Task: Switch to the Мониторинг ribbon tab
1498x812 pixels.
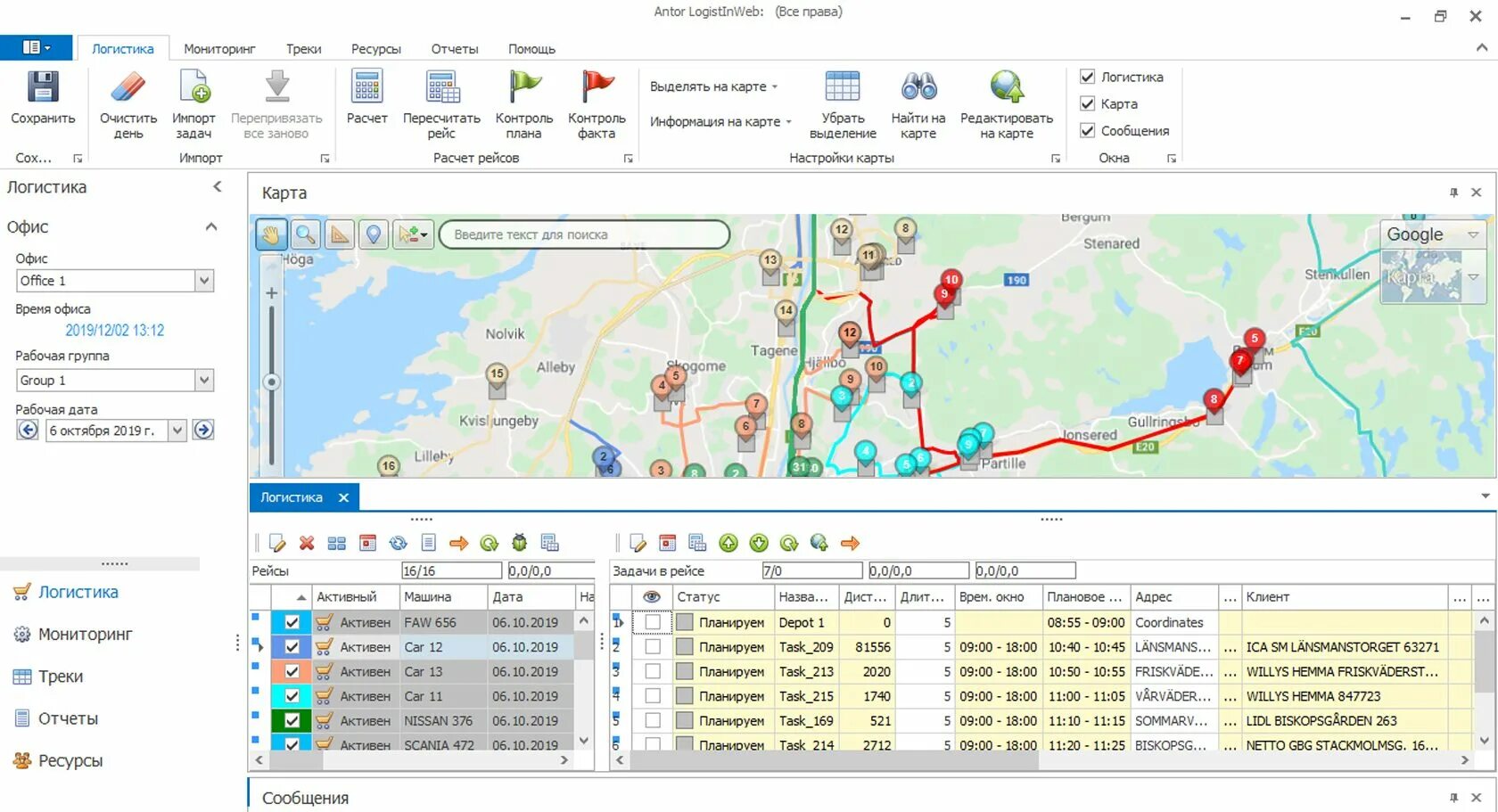Action: point(219,49)
